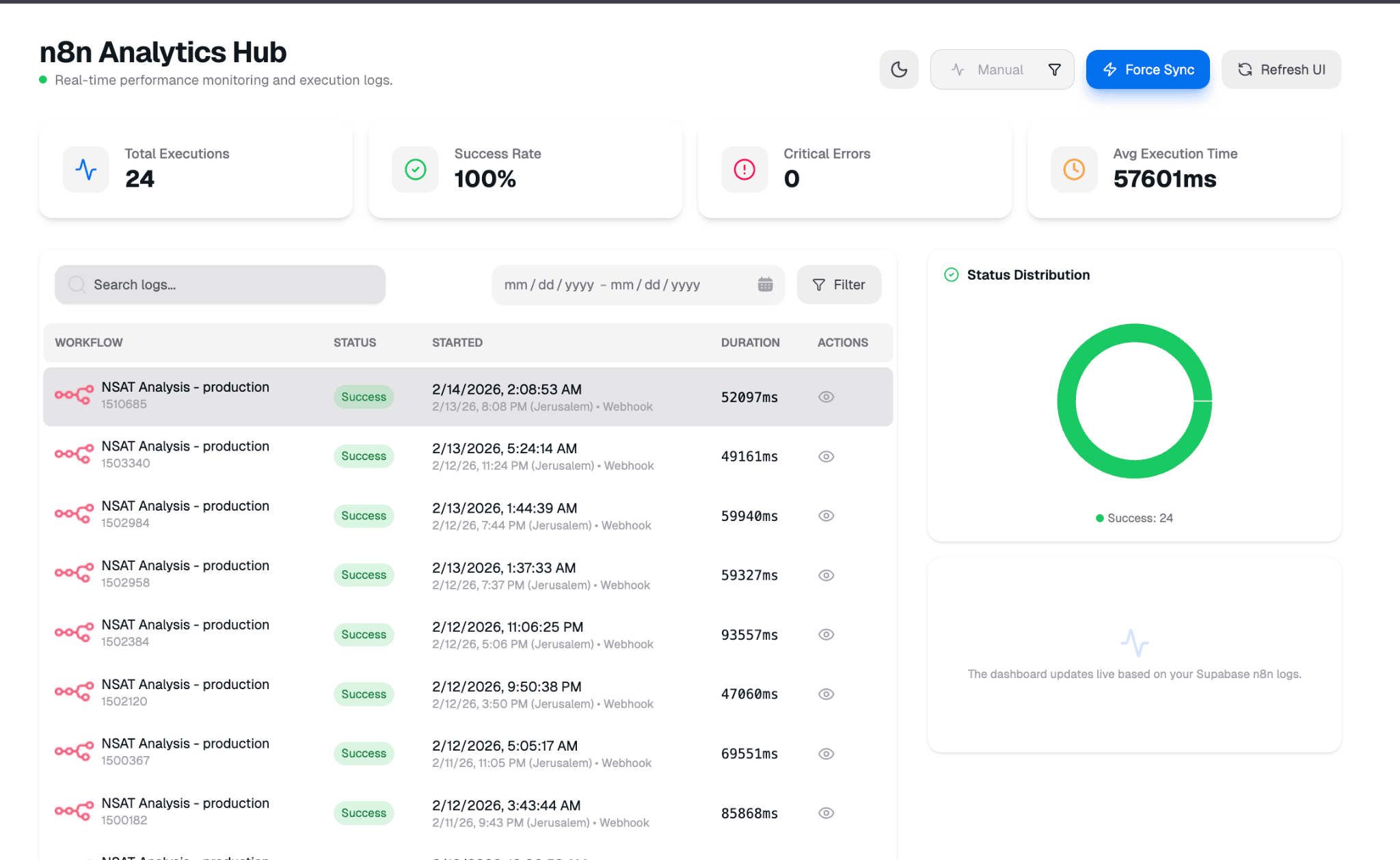The width and height of the screenshot is (1400, 860).
Task: Click the waveform icon in the Total Executions card
Action: point(85,169)
